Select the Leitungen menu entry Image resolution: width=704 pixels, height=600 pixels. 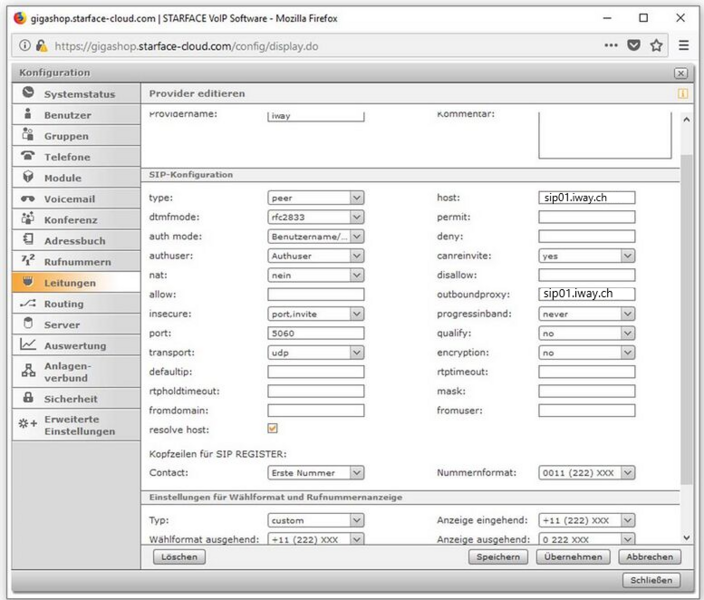pos(76,282)
